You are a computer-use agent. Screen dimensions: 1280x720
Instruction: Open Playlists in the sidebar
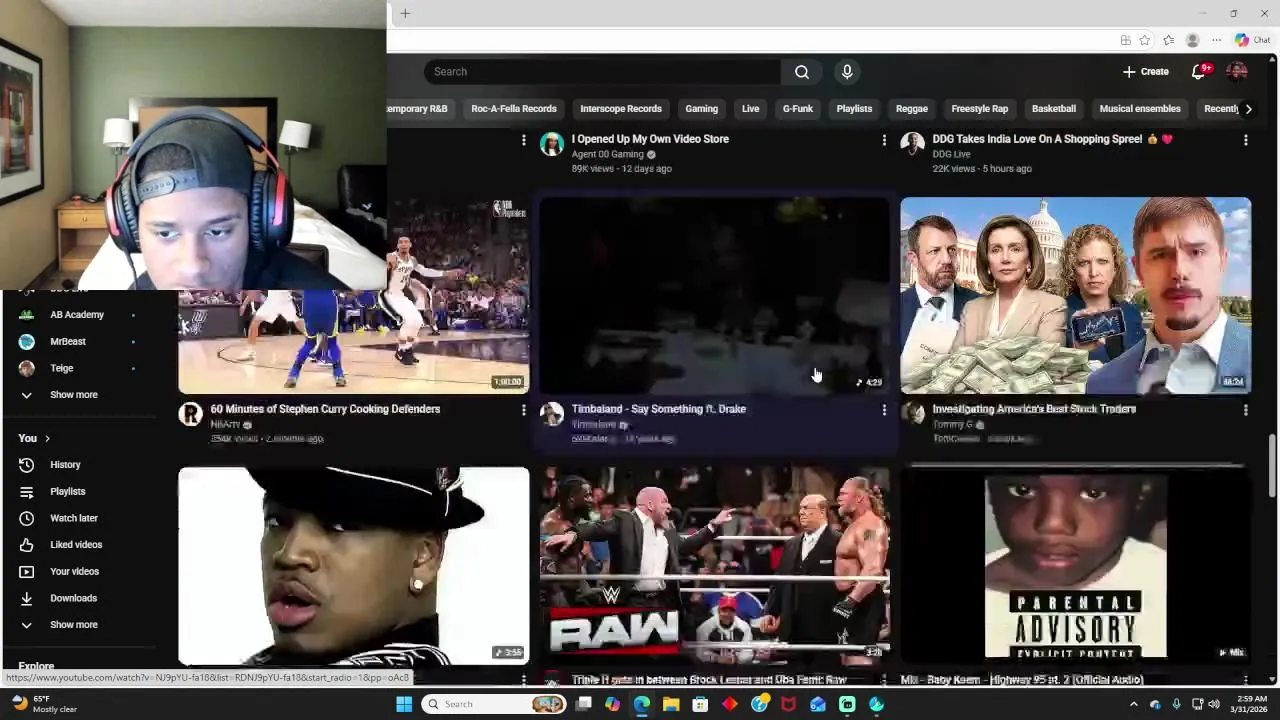[67, 492]
